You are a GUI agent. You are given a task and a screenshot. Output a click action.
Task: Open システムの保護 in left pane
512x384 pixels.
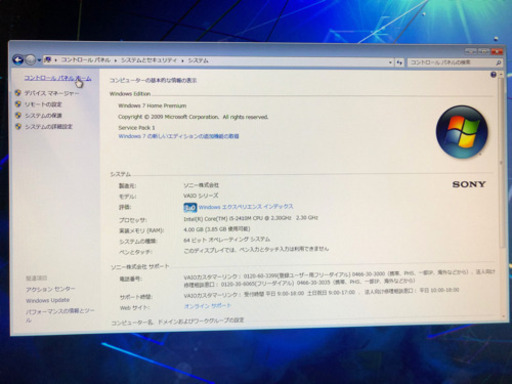coord(43,116)
